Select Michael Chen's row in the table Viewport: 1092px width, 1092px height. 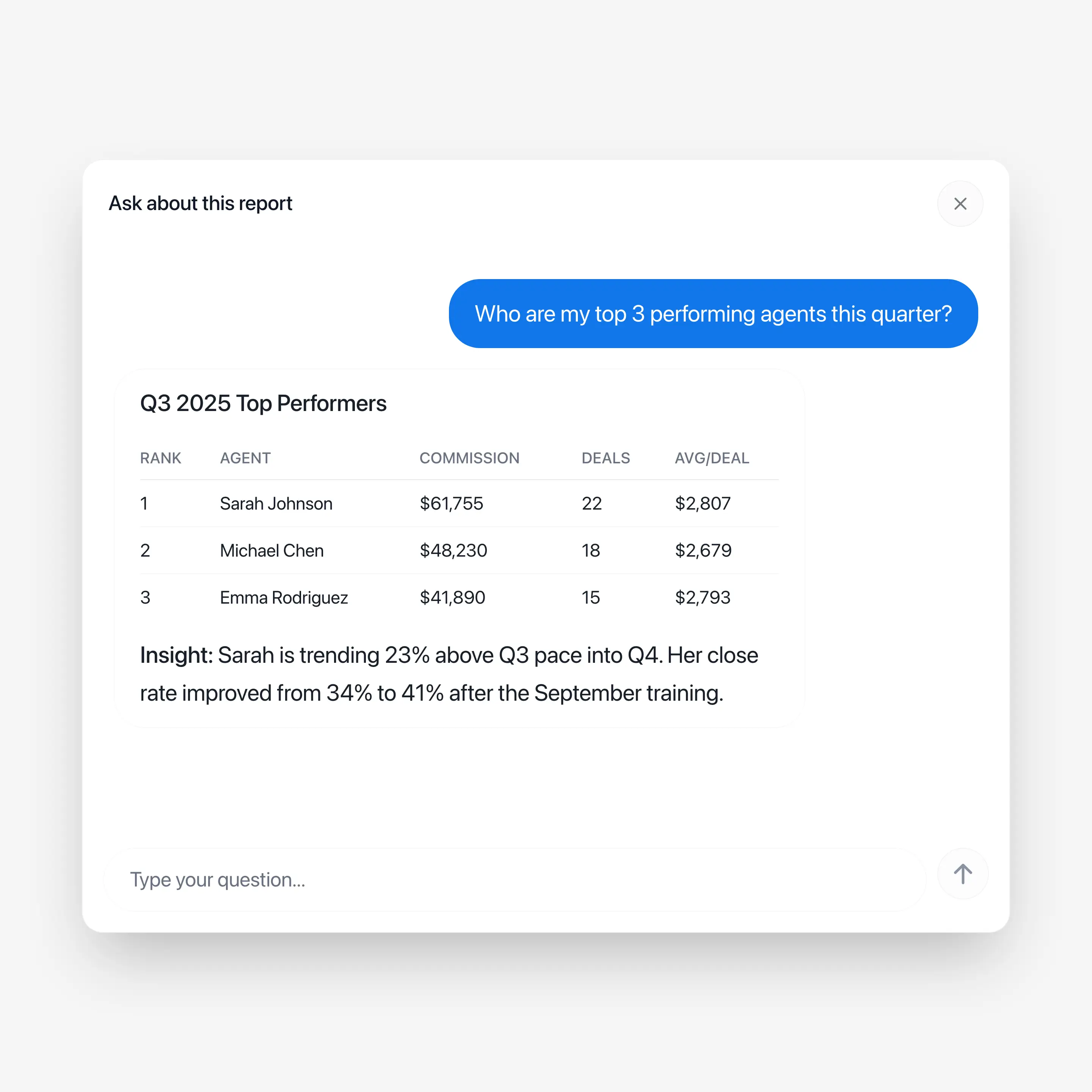coord(459,551)
